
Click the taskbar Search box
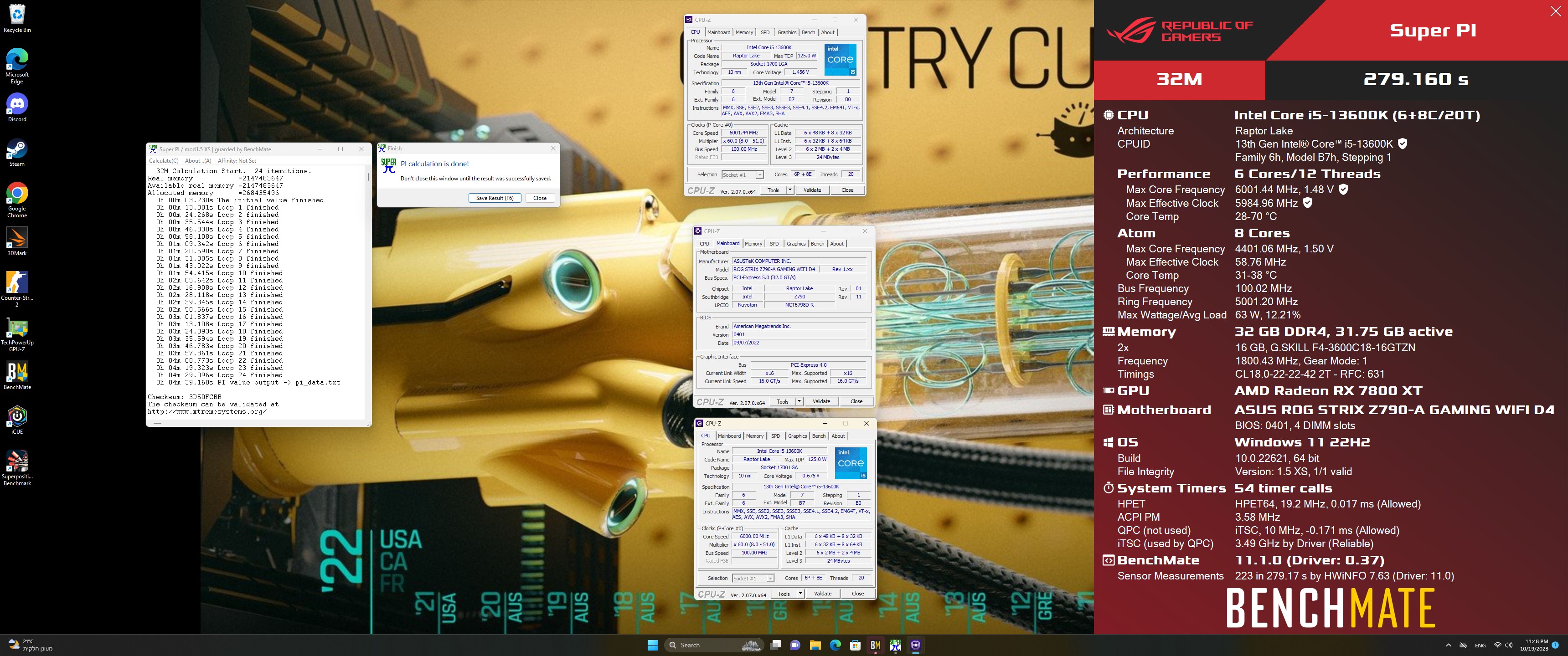point(715,645)
